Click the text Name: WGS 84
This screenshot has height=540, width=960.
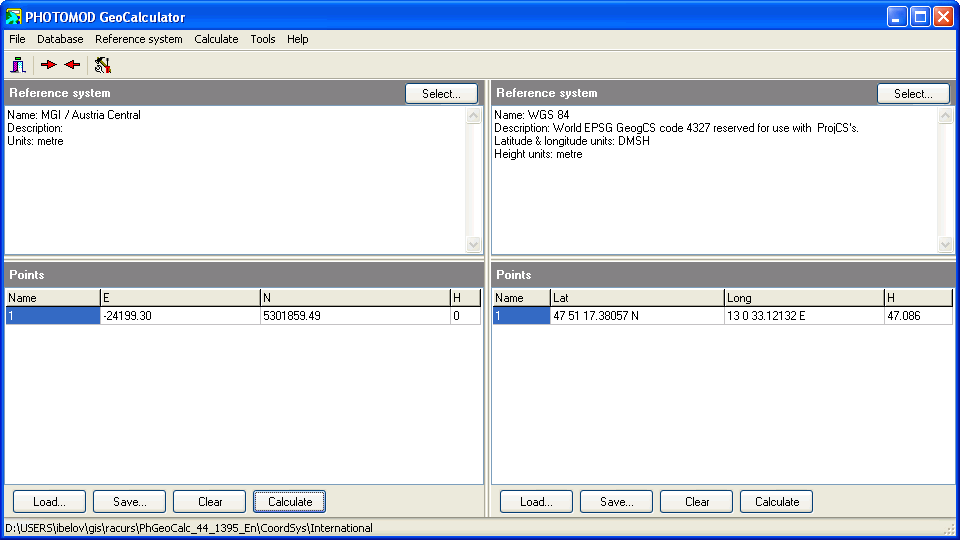click(532, 115)
